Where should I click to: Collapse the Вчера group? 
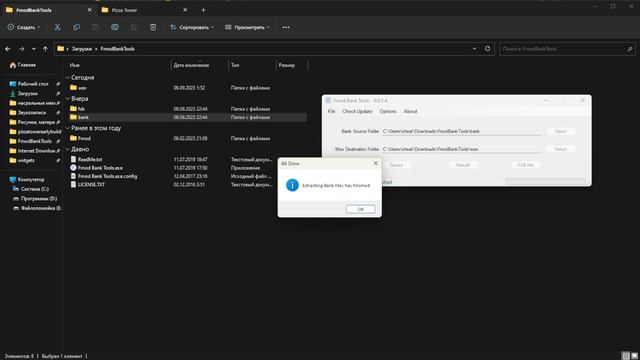click(67, 99)
